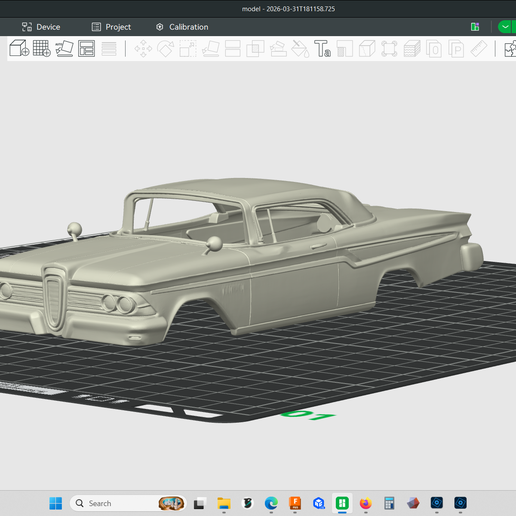This screenshot has height=516, width=516.
Task: Open Fusion orange F app in taskbar
Action: point(295,503)
